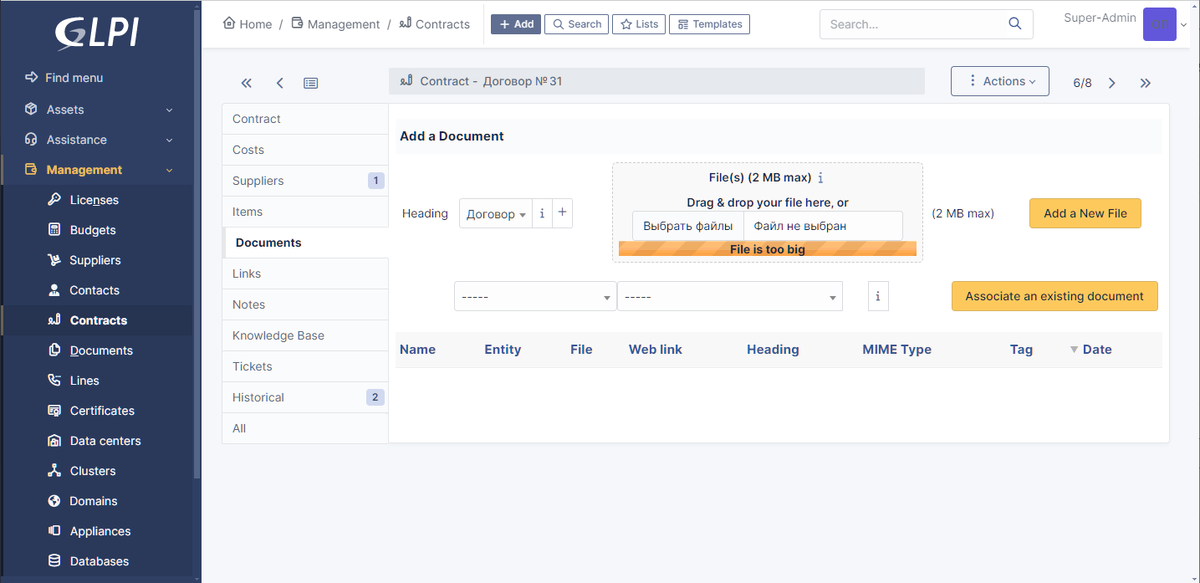Open the Links tab
This screenshot has width=1200, height=583.
point(305,274)
